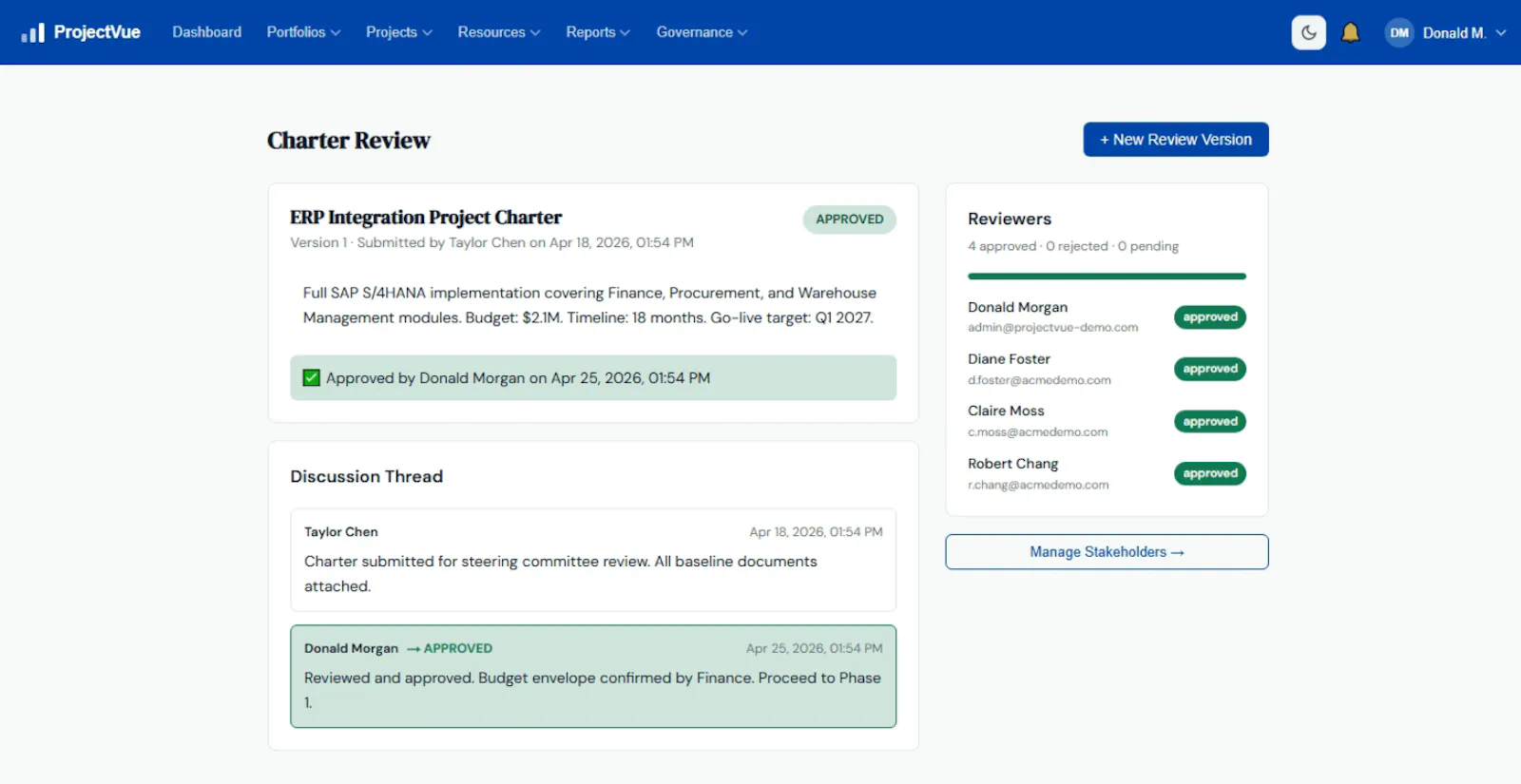Image resolution: width=1521 pixels, height=784 pixels.
Task: Click the ERP Integration Project Charter title
Action: (426, 218)
